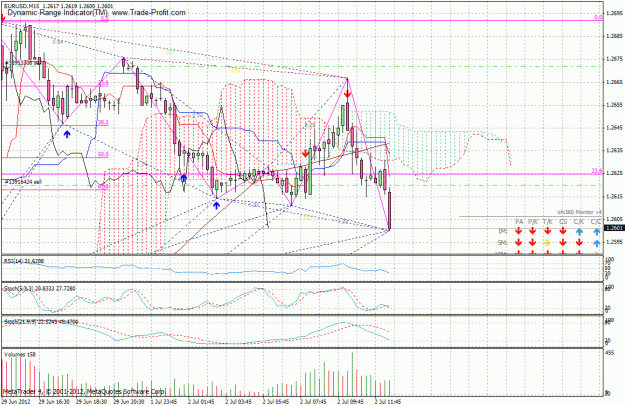Click the yellow sideways T/K arrow in the SM row
Screen dimensions: 625x406
(547, 242)
